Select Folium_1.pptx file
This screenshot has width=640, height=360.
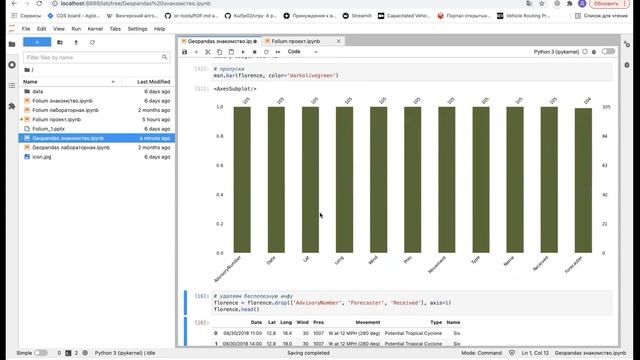point(97,129)
